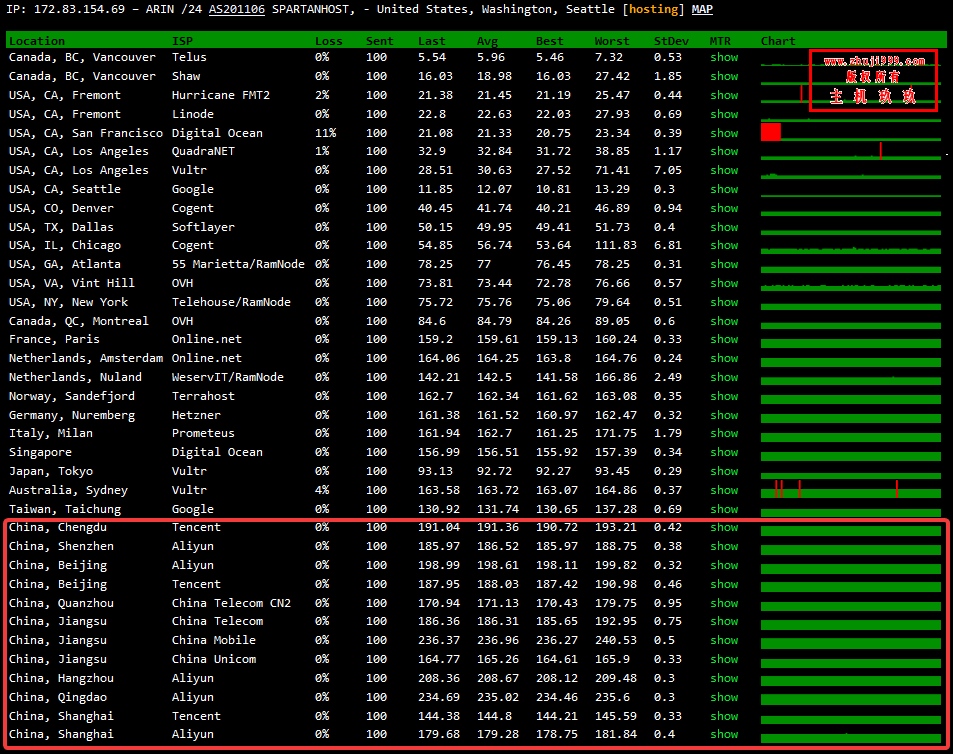Show MTR for Hetzner Nuremberg row

[724, 415]
